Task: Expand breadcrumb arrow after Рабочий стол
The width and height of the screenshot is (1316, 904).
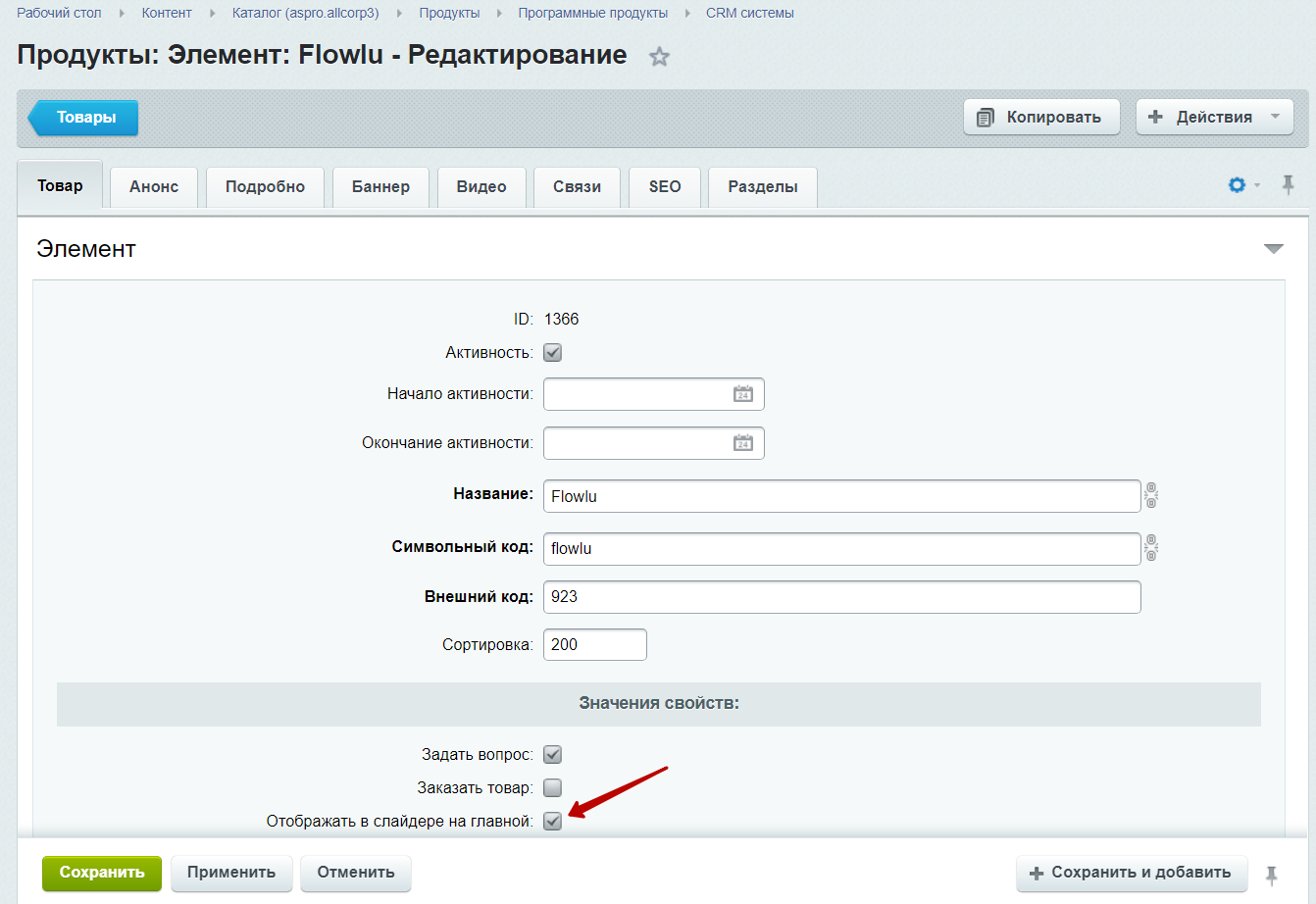Action: 122,14
